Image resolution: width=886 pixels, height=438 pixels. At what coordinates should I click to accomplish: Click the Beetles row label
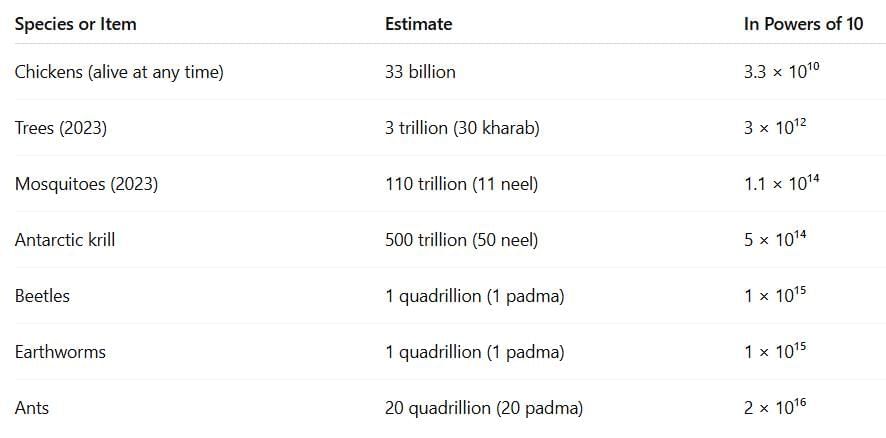click(42, 296)
